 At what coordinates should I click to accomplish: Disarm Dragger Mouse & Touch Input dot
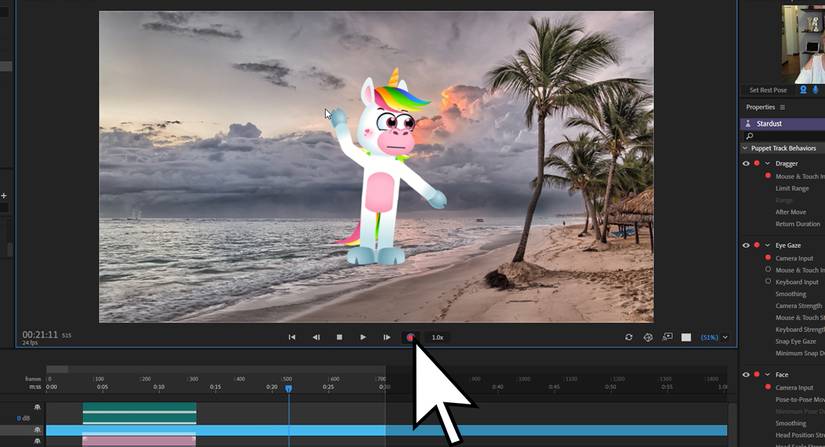pos(768,176)
